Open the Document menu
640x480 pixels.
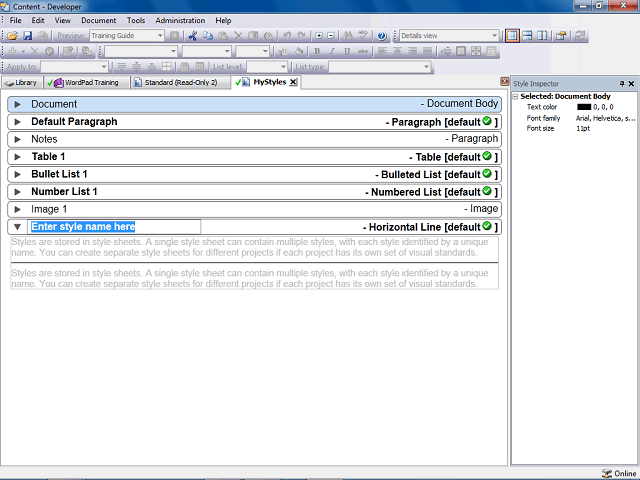click(x=98, y=20)
